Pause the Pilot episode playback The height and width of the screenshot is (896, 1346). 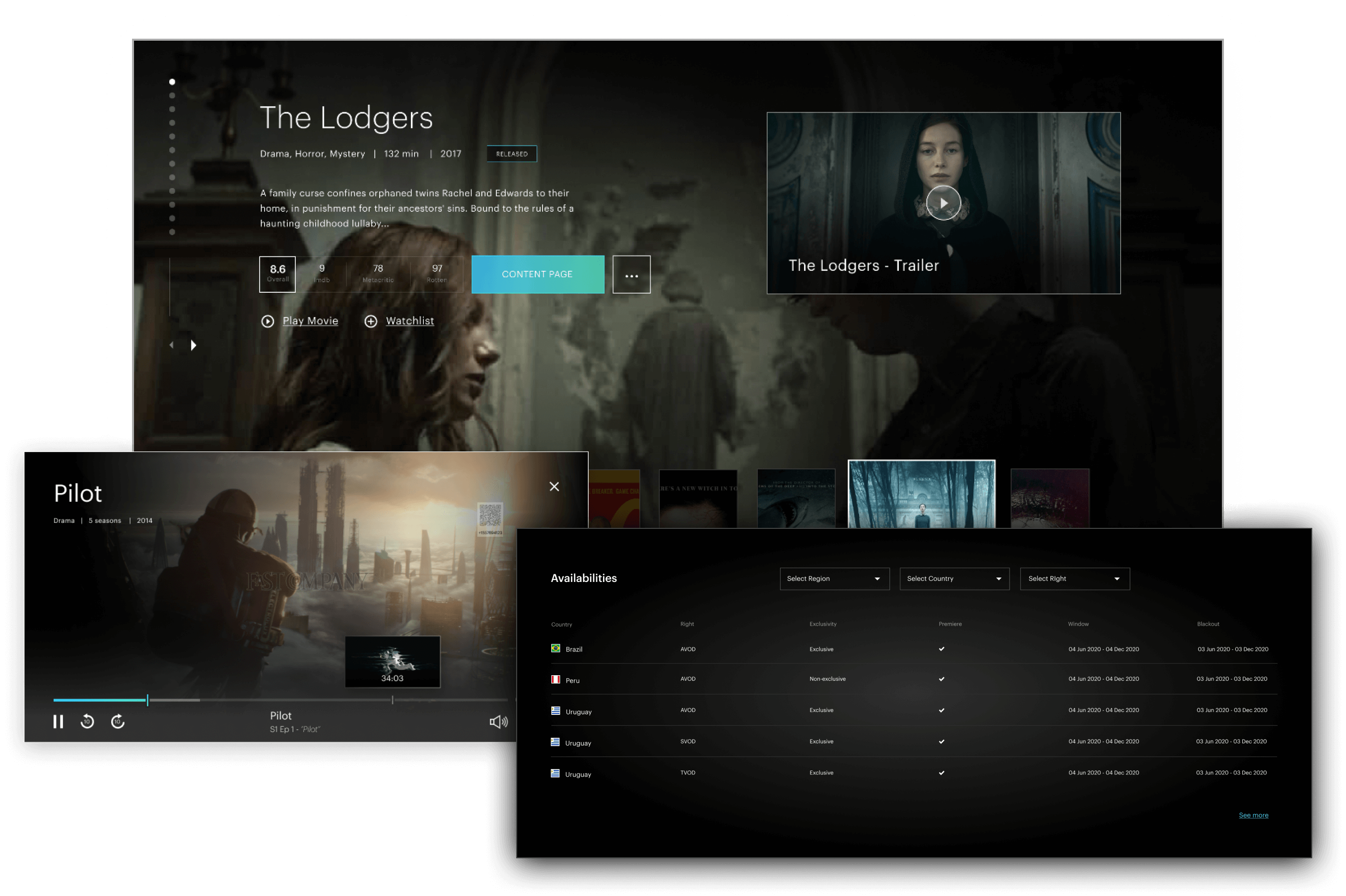58,722
